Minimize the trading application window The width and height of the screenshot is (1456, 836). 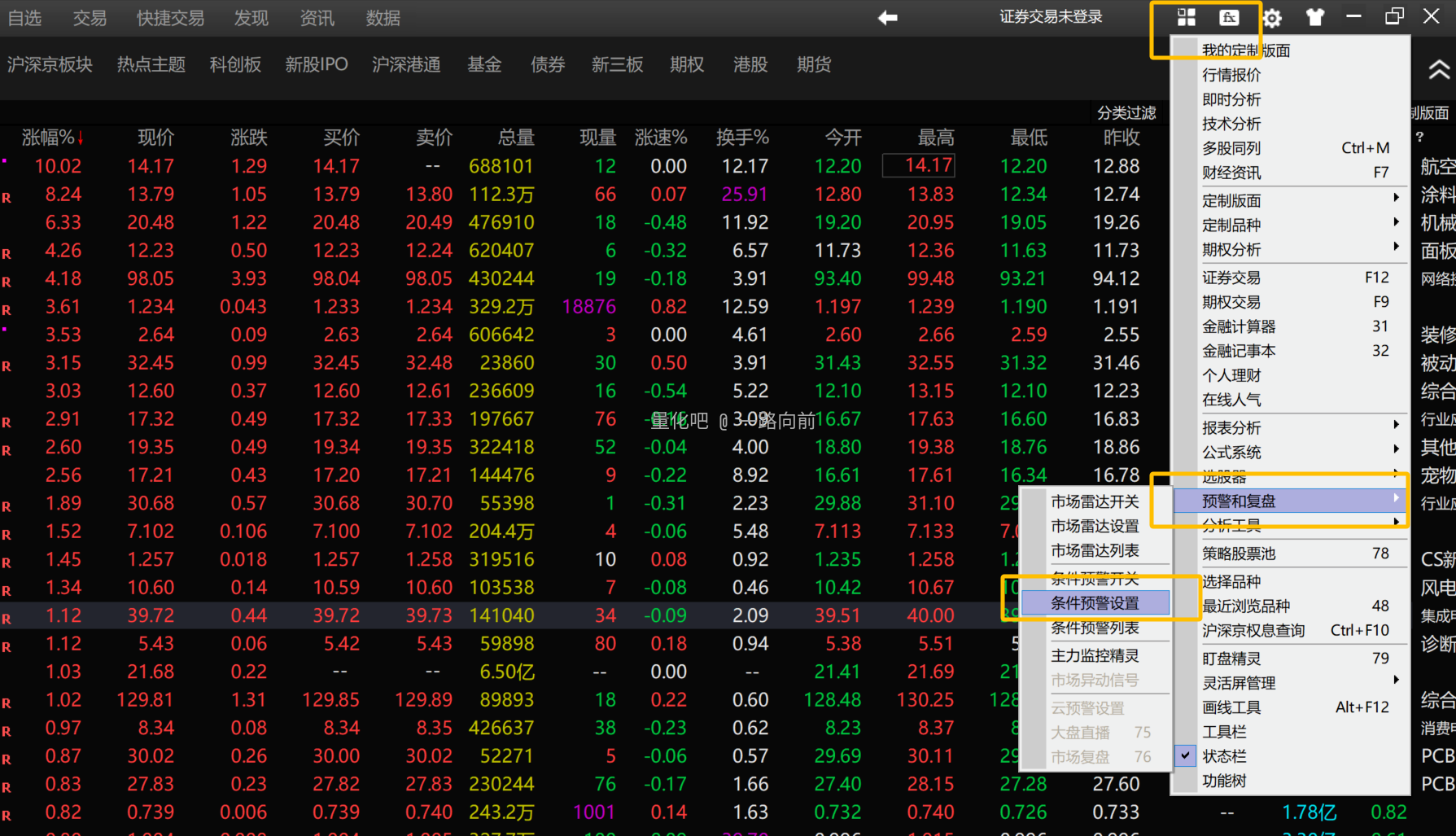1353,16
